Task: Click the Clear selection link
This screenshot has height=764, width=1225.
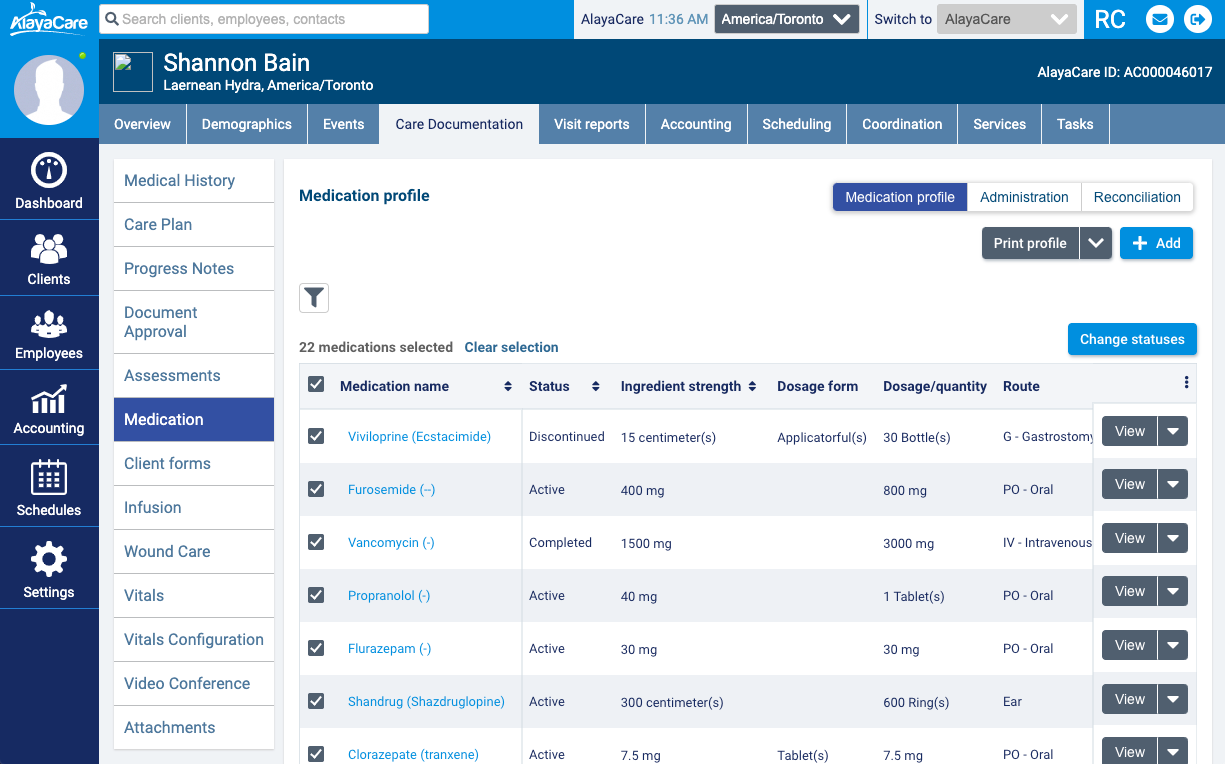Action: point(511,347)
